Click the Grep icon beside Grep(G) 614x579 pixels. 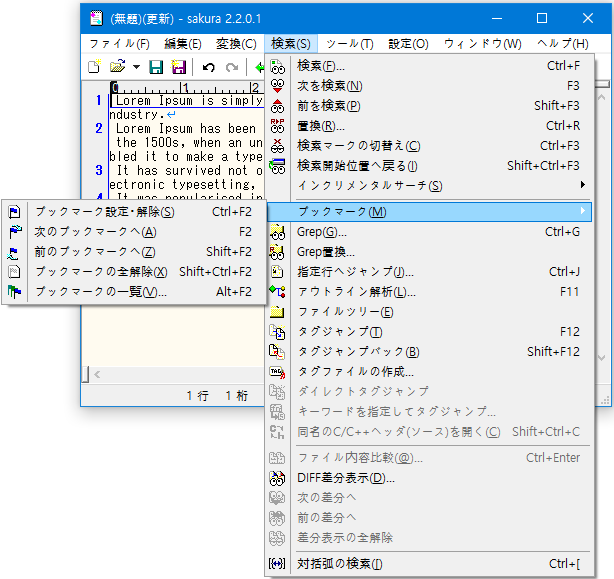(278, 232)
